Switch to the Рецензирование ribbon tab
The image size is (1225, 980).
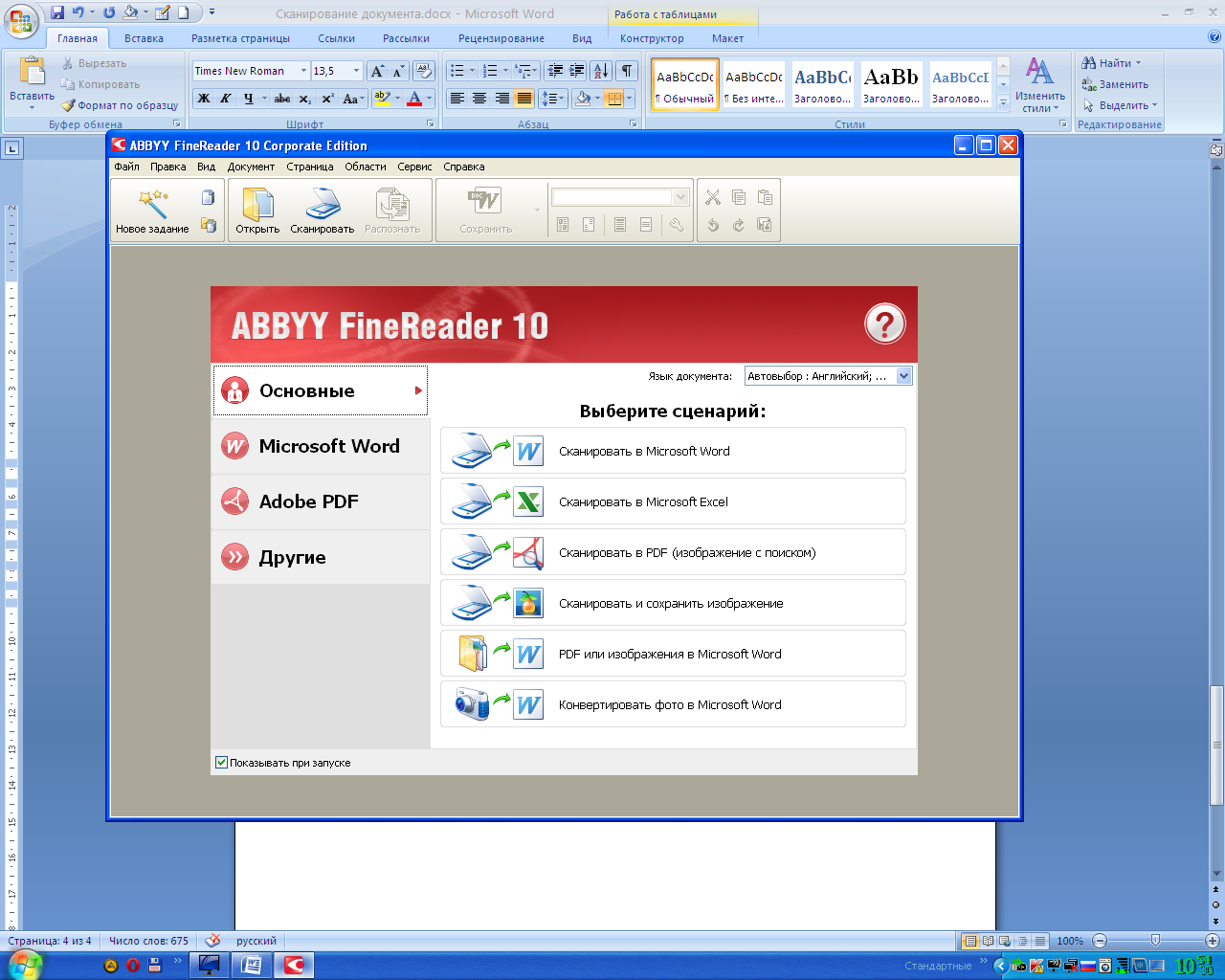[x=501, y=38]
